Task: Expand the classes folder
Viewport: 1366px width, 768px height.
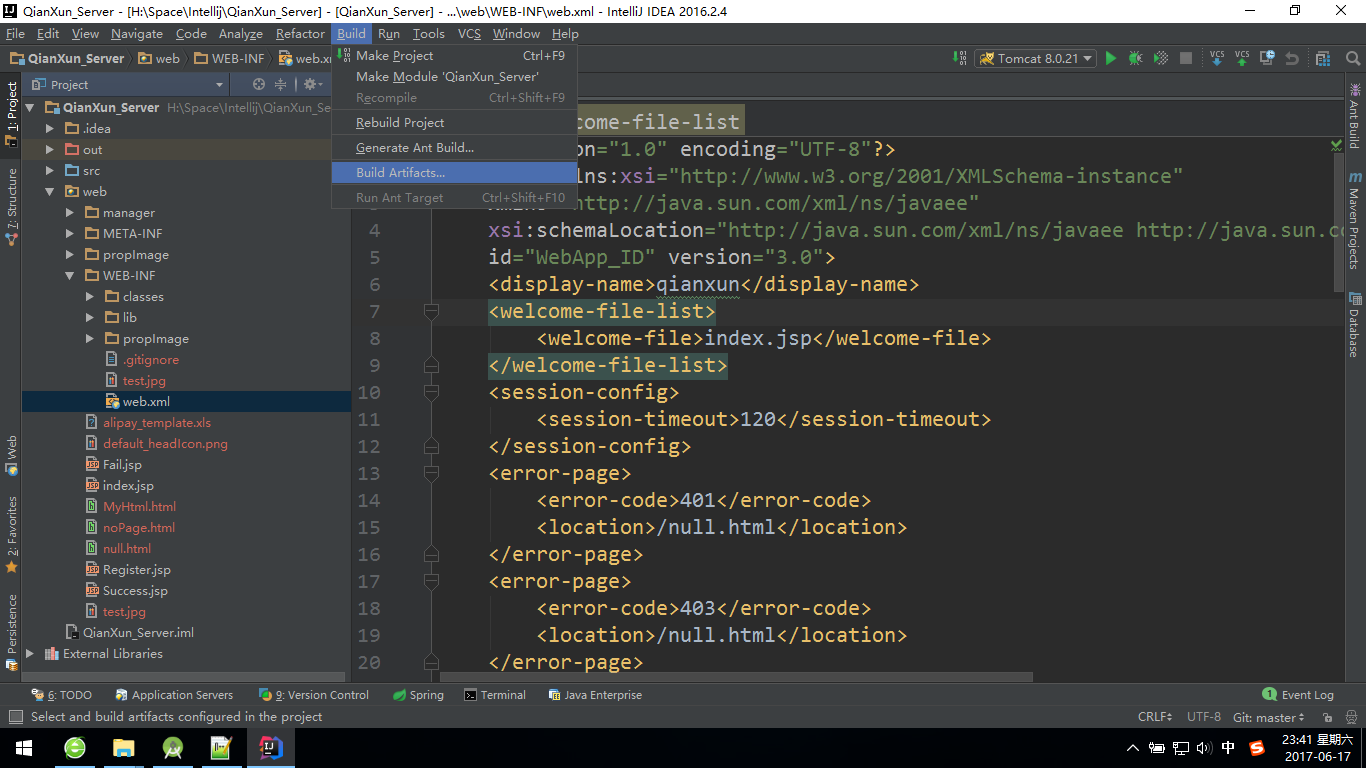Action: click(90, 297)
